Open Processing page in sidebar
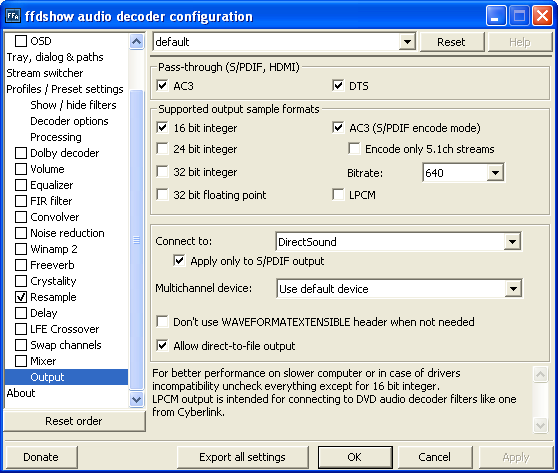Viewport: 558px width, 473px height. [x=56, y=137]
